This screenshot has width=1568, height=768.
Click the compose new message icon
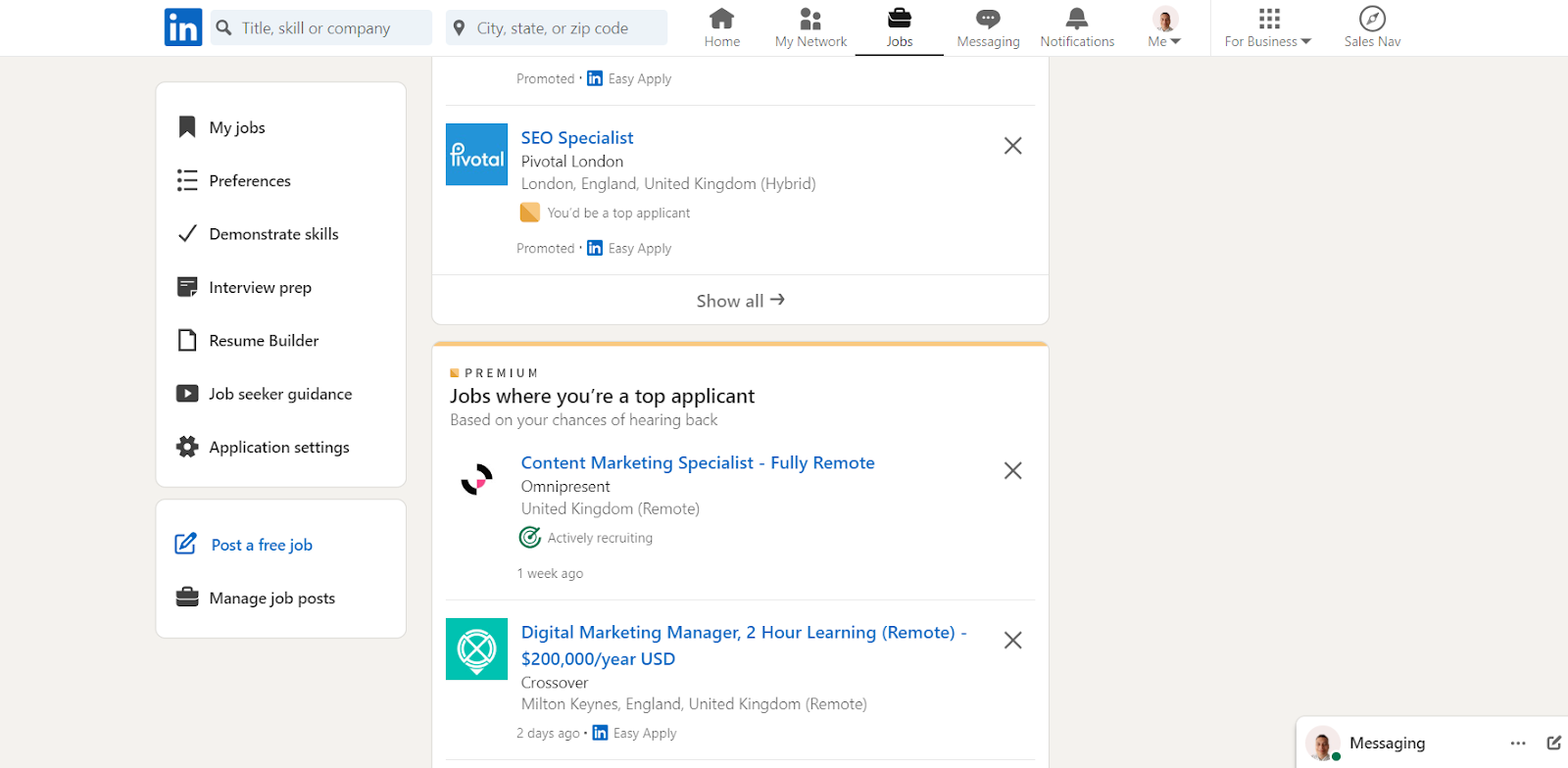[1553, 743]
